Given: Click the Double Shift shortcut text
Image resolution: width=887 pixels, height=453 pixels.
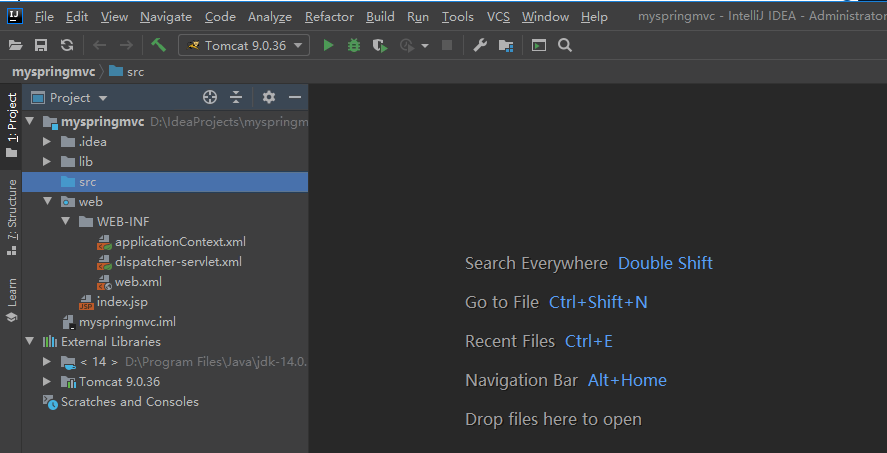Looking at the screenshot, I should [665, 263].
